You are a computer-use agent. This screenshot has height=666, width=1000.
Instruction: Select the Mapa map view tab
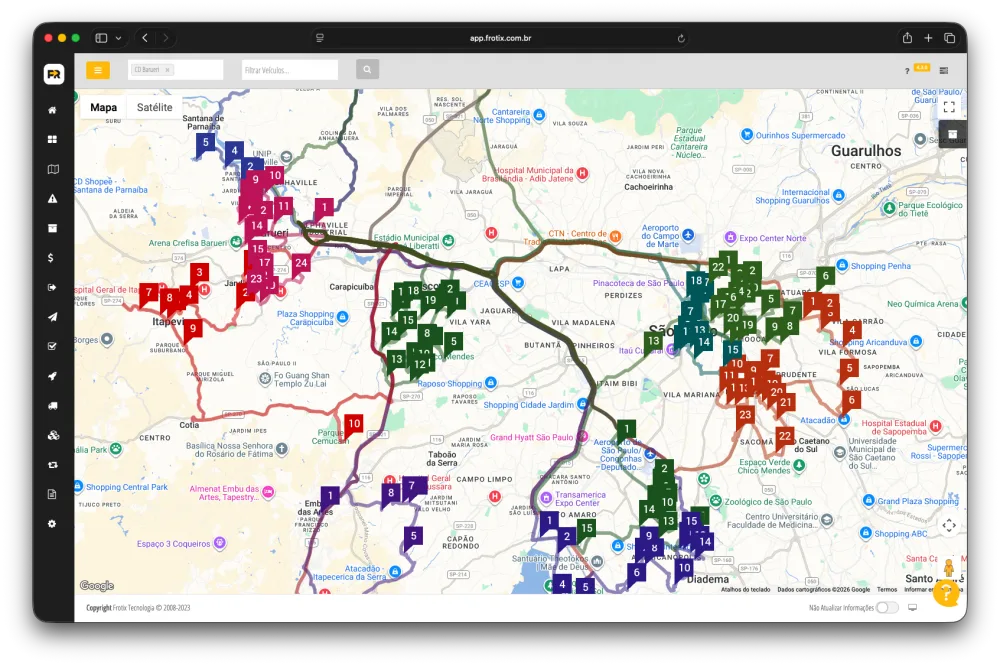[x=103, y=107]
